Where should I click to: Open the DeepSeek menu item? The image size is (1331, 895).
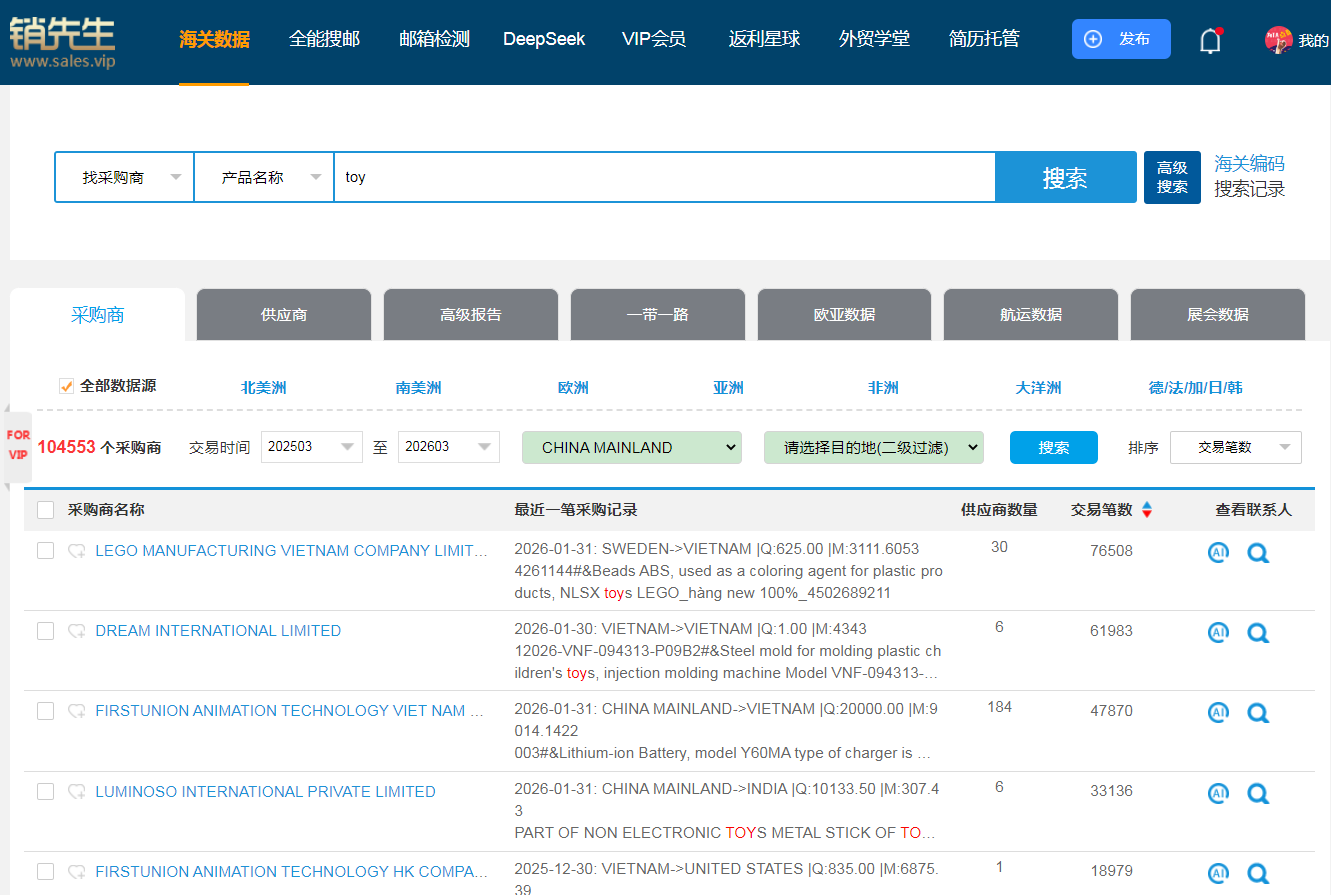(544, 39)
